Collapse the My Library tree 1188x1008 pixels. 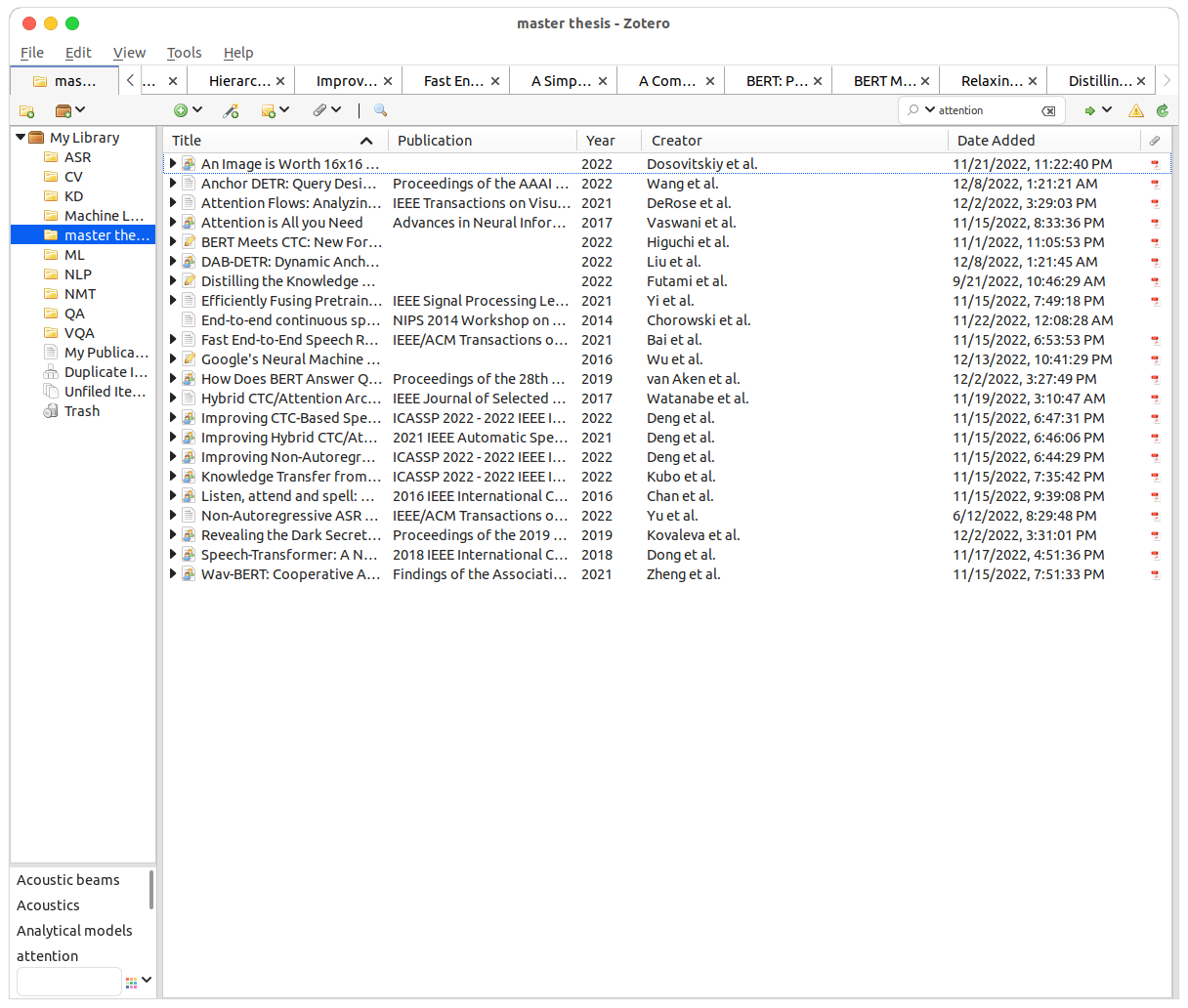pyautogui.click(x=21, y=138)
